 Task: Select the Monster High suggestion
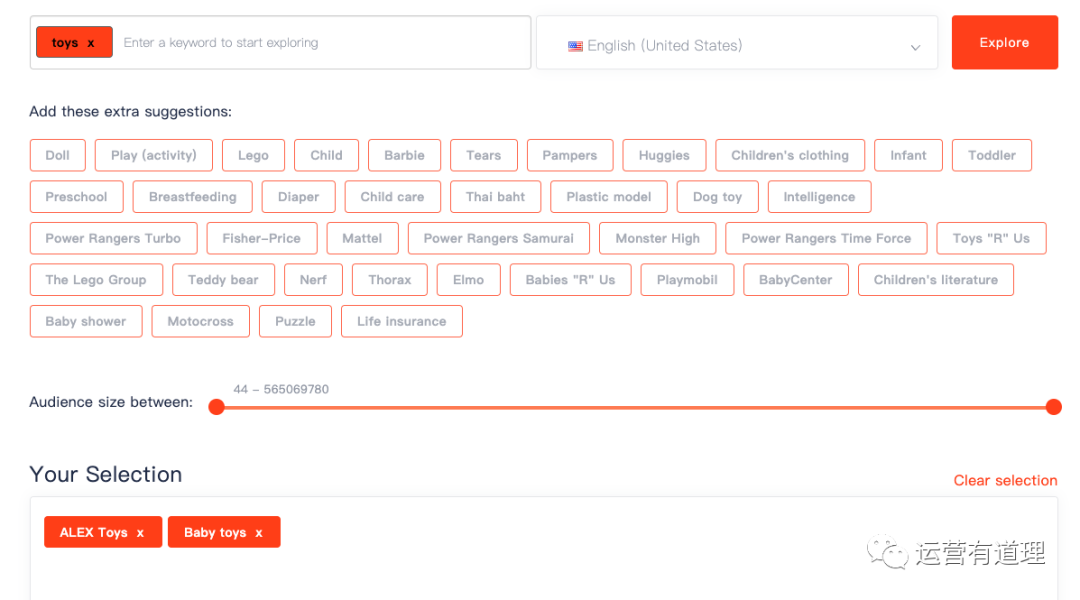[x=657, y=239]
